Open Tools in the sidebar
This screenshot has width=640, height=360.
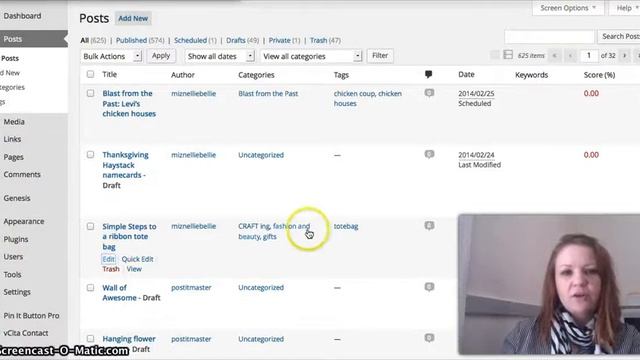tap(12, 275)
